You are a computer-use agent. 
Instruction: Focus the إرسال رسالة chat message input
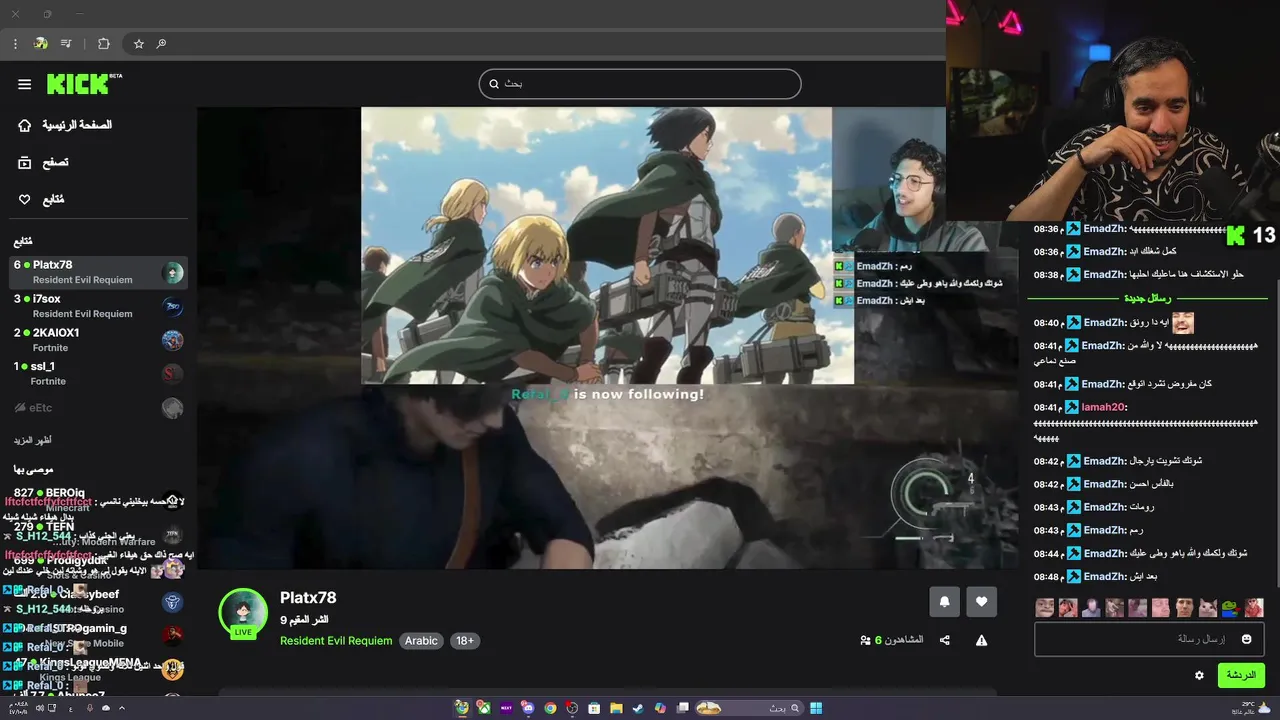(1150, 639)
